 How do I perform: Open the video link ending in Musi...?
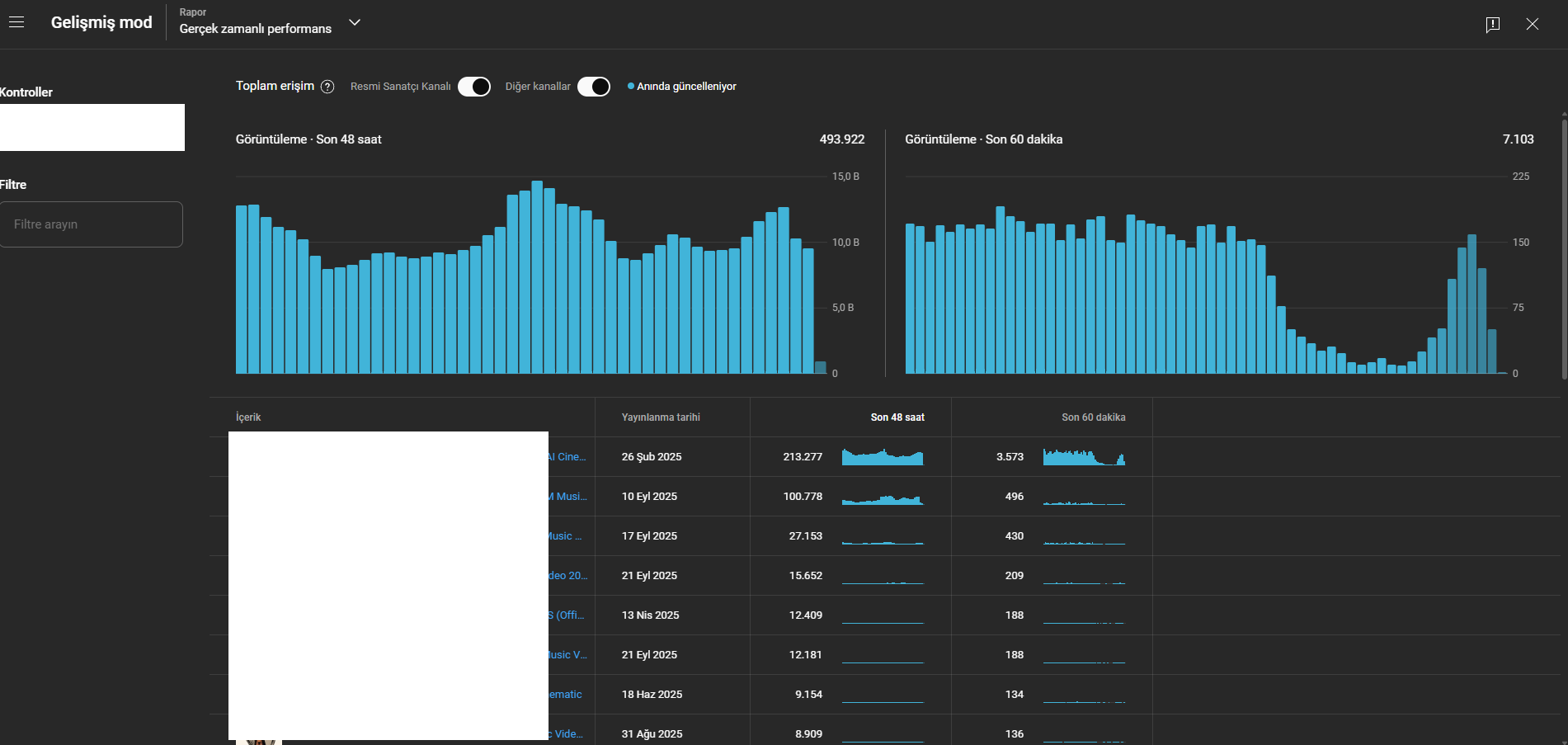(x=568, y=497)
